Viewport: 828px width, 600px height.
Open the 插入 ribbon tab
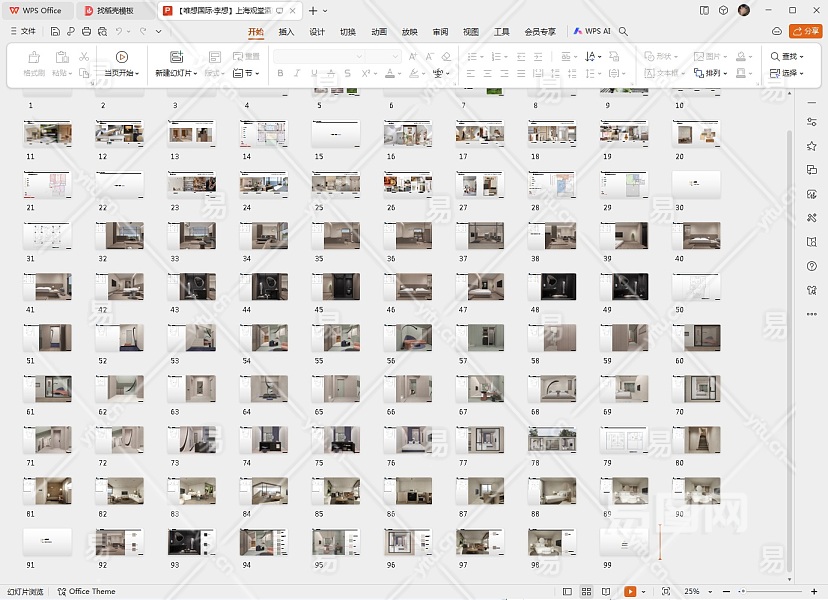coord(286,32)
